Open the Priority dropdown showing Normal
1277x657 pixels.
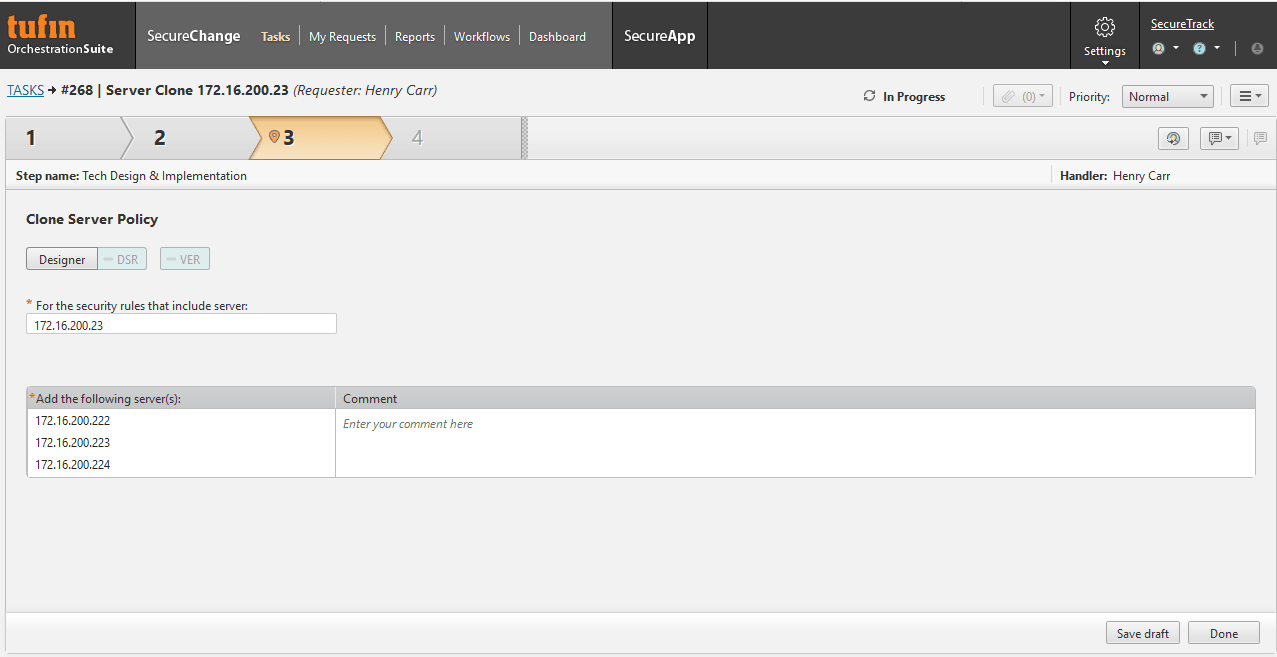(1166, 96)
